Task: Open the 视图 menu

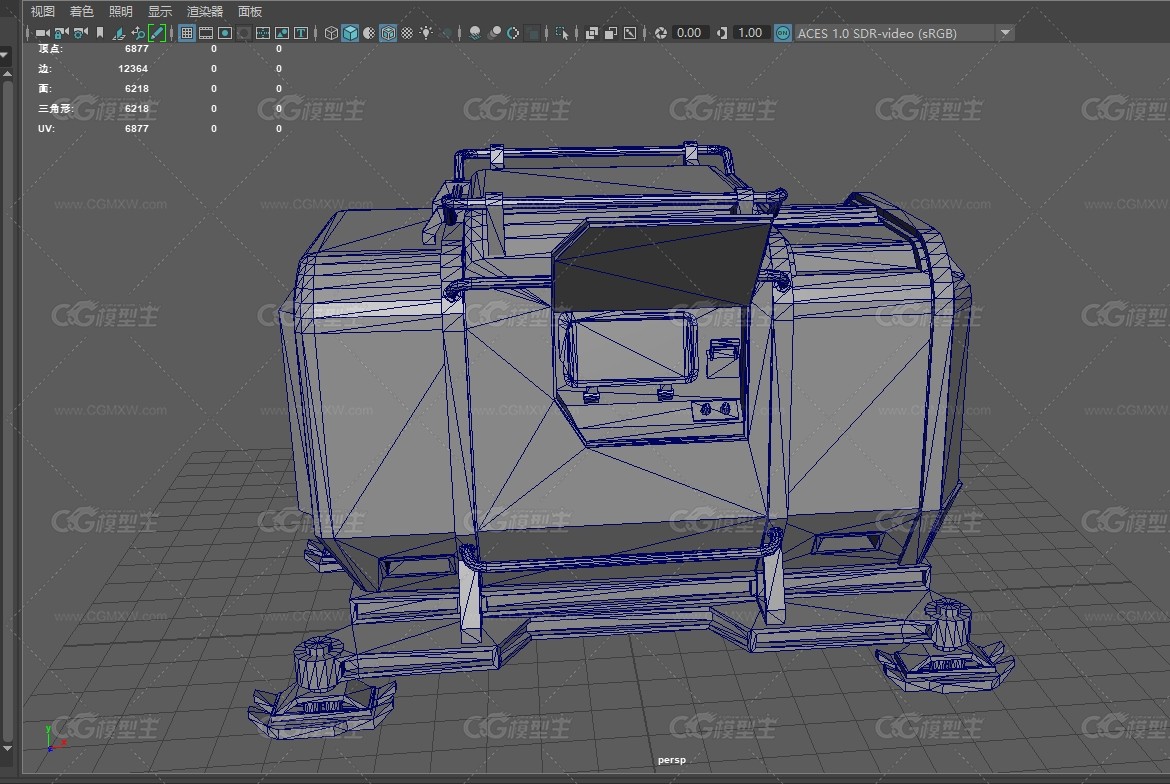Action: coord(43,11)
